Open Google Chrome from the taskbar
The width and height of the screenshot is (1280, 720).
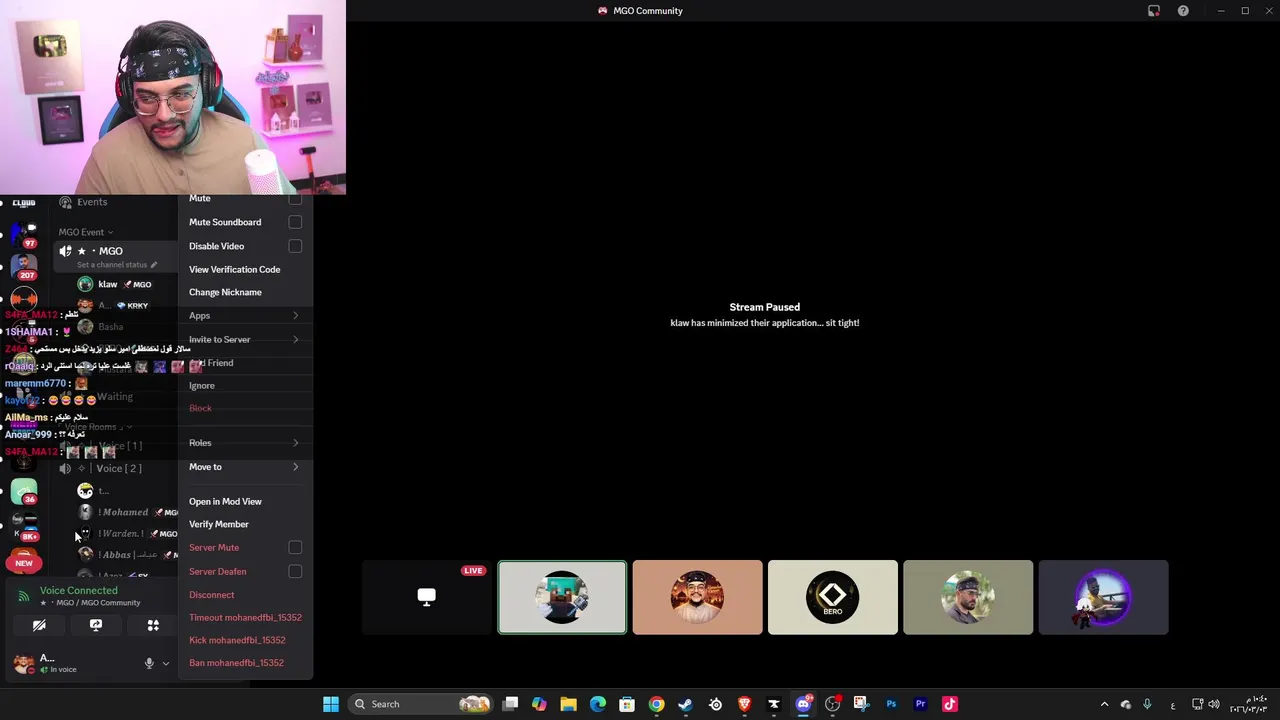tap(656, 704)
